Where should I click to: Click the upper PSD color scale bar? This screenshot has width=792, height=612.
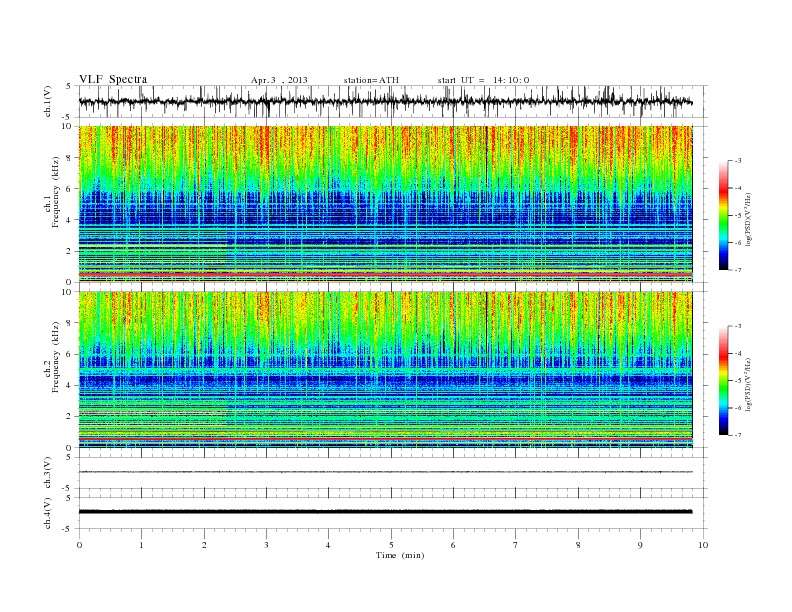pos(723,215)
